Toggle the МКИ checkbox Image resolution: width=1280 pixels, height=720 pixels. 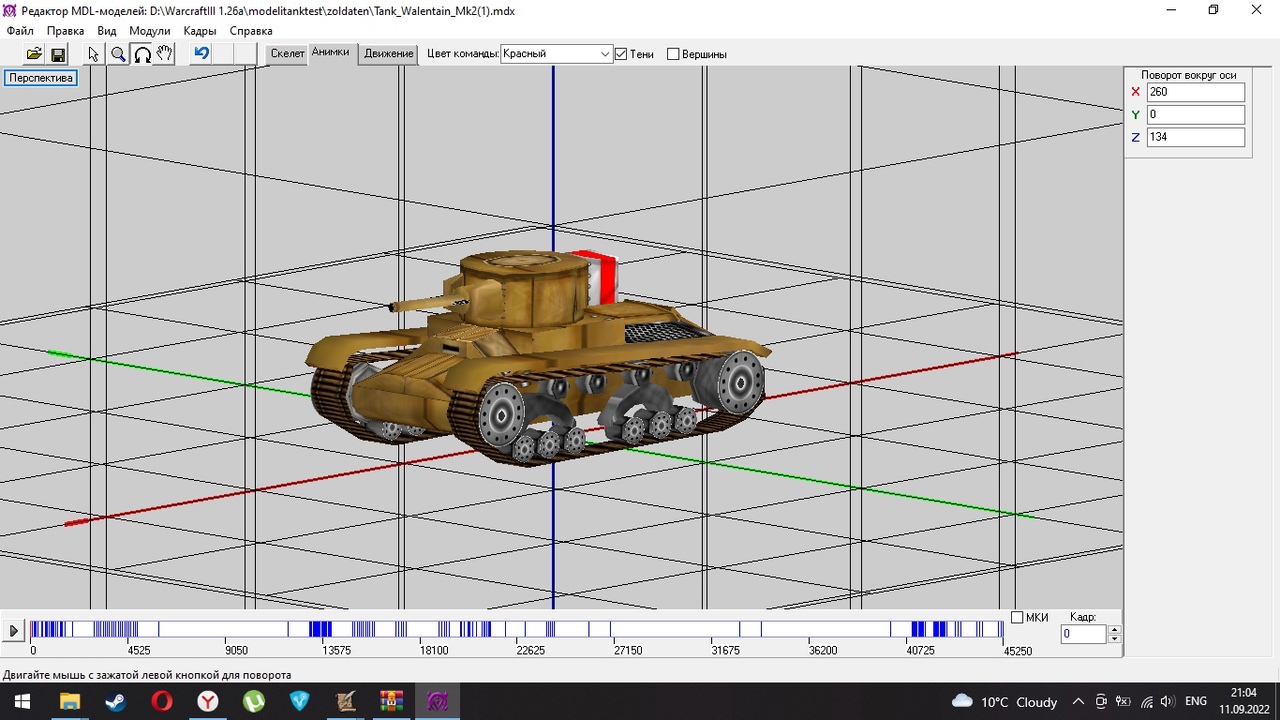(1017, 618)
